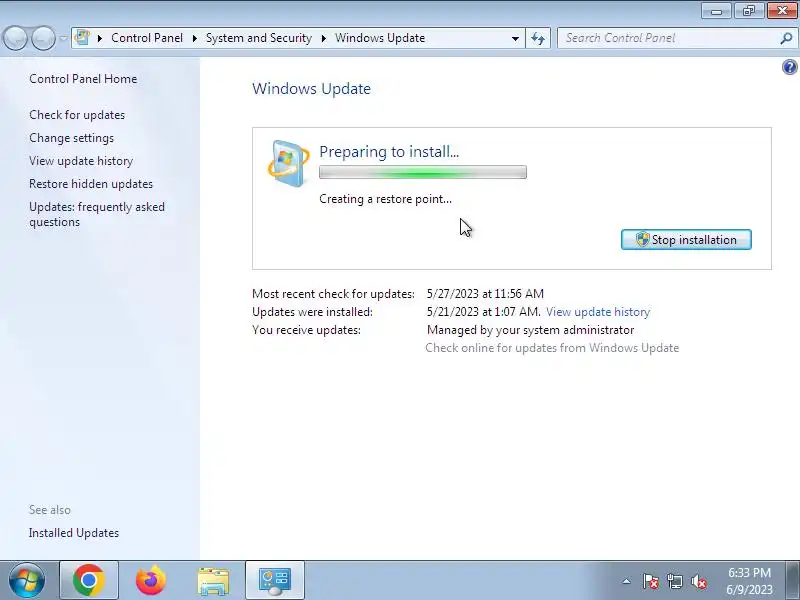Viewport: 800px width, 600px height.
Task: Click the Windows Update shield icon
Action: coord(288,163)
